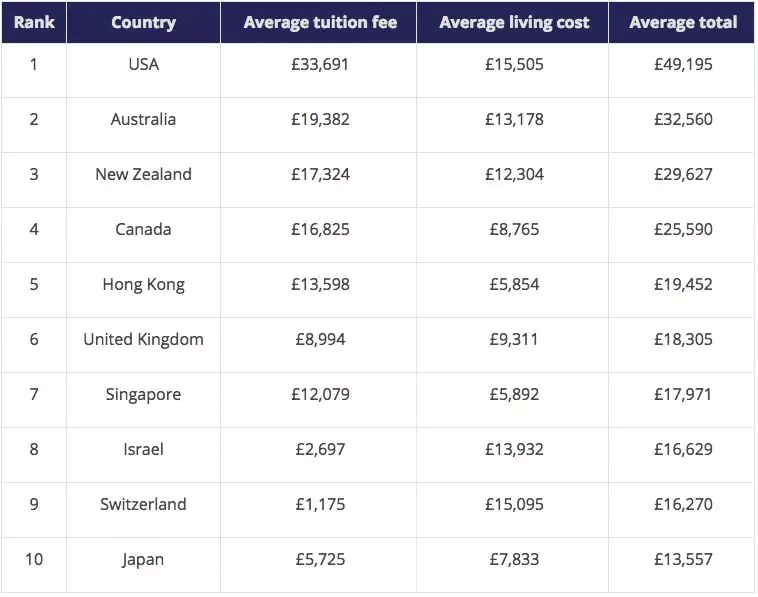Select the United Kingdom cell

click(143, 340)
